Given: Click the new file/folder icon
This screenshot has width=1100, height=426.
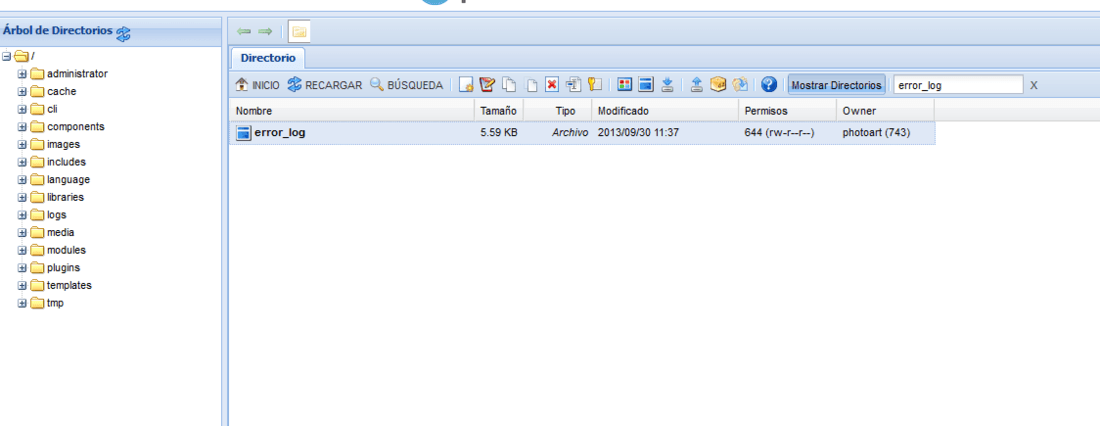Looking at the screenshot, I should click(466, 85).
